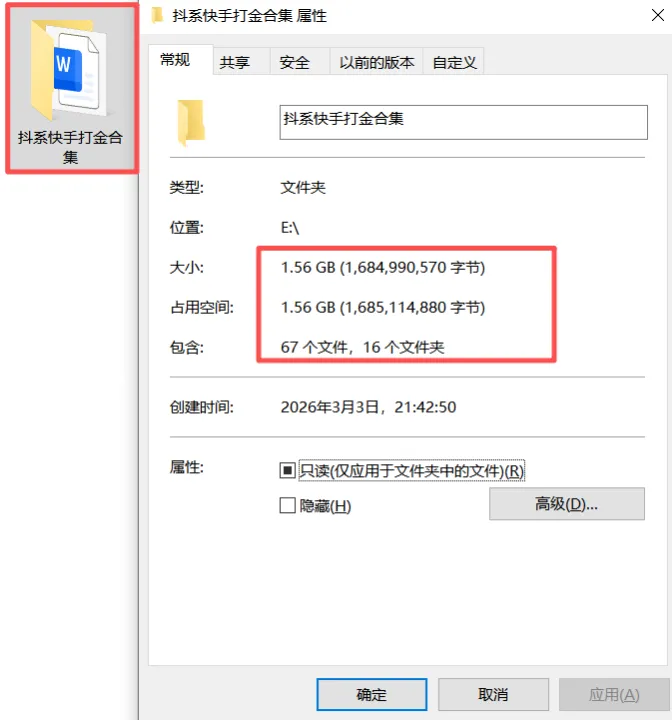Select the 常规 tab
Viewport: 672px width, 720px height.
tap(175, 60)
